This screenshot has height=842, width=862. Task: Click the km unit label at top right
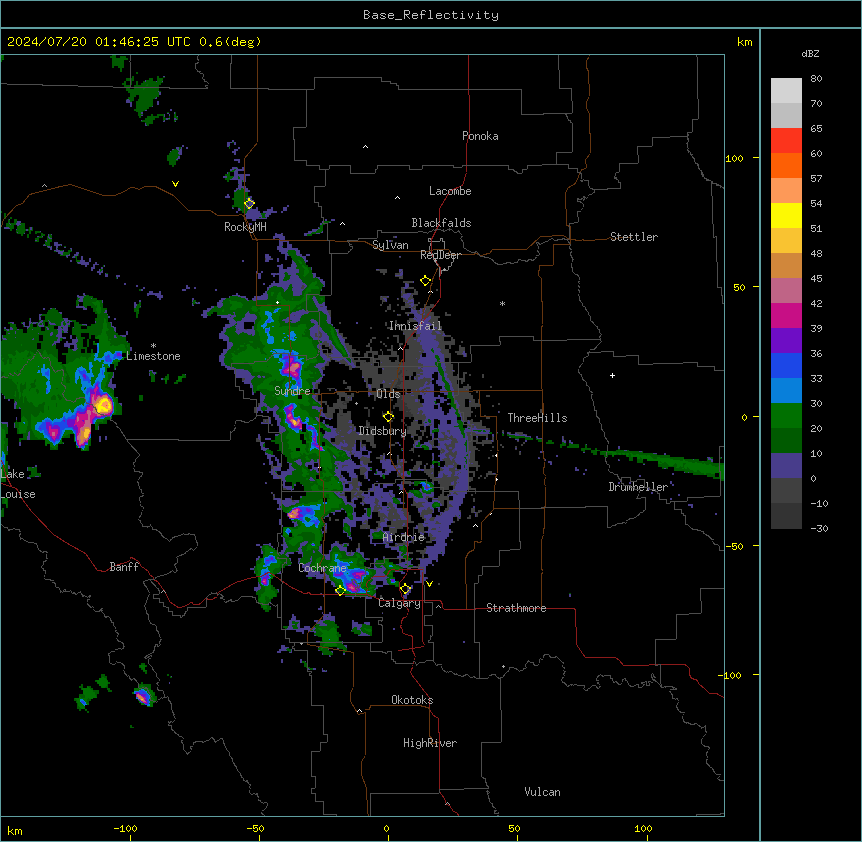[744, 42]
